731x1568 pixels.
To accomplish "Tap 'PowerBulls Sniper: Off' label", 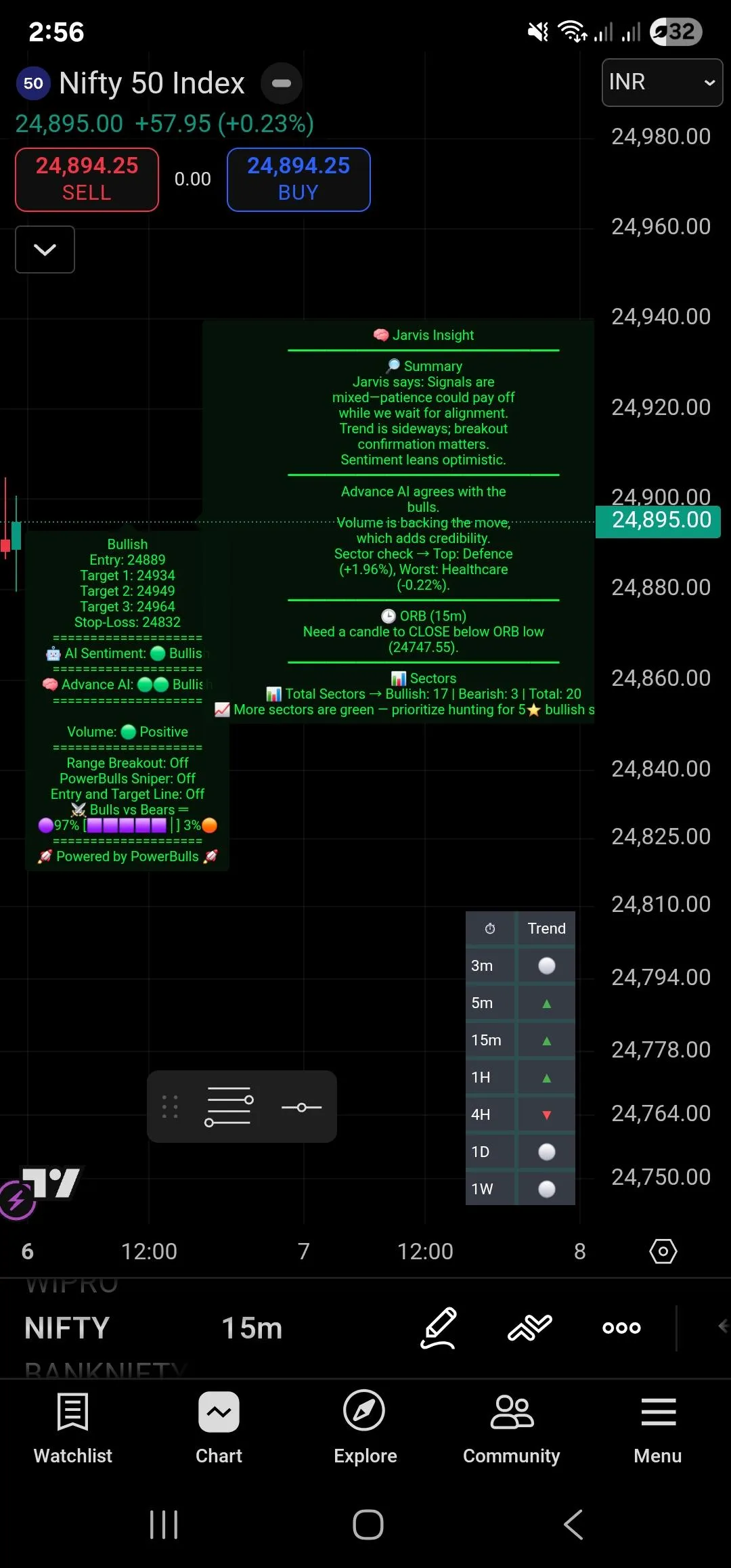I will (x=127, y=779).
